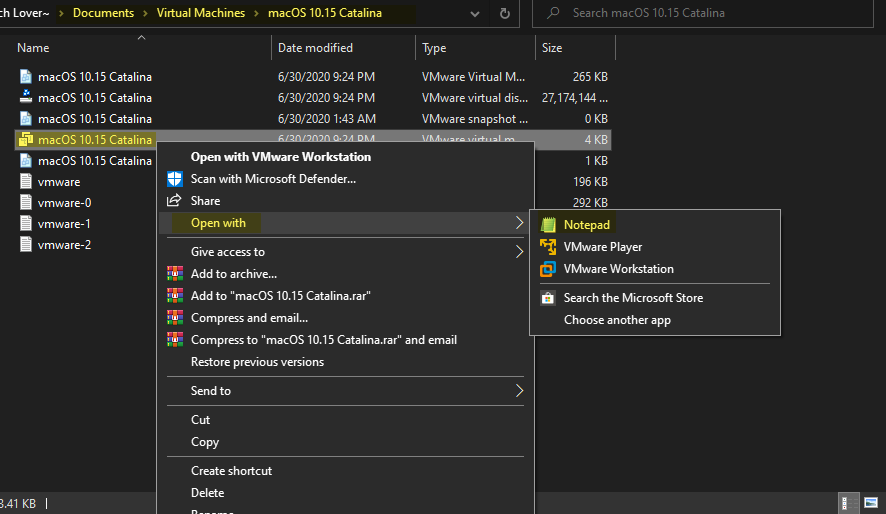Click the Microsoft Defender shield icon
Viewport: 886px width, 514px height.
pyautogui.click(x=175, y=179)
